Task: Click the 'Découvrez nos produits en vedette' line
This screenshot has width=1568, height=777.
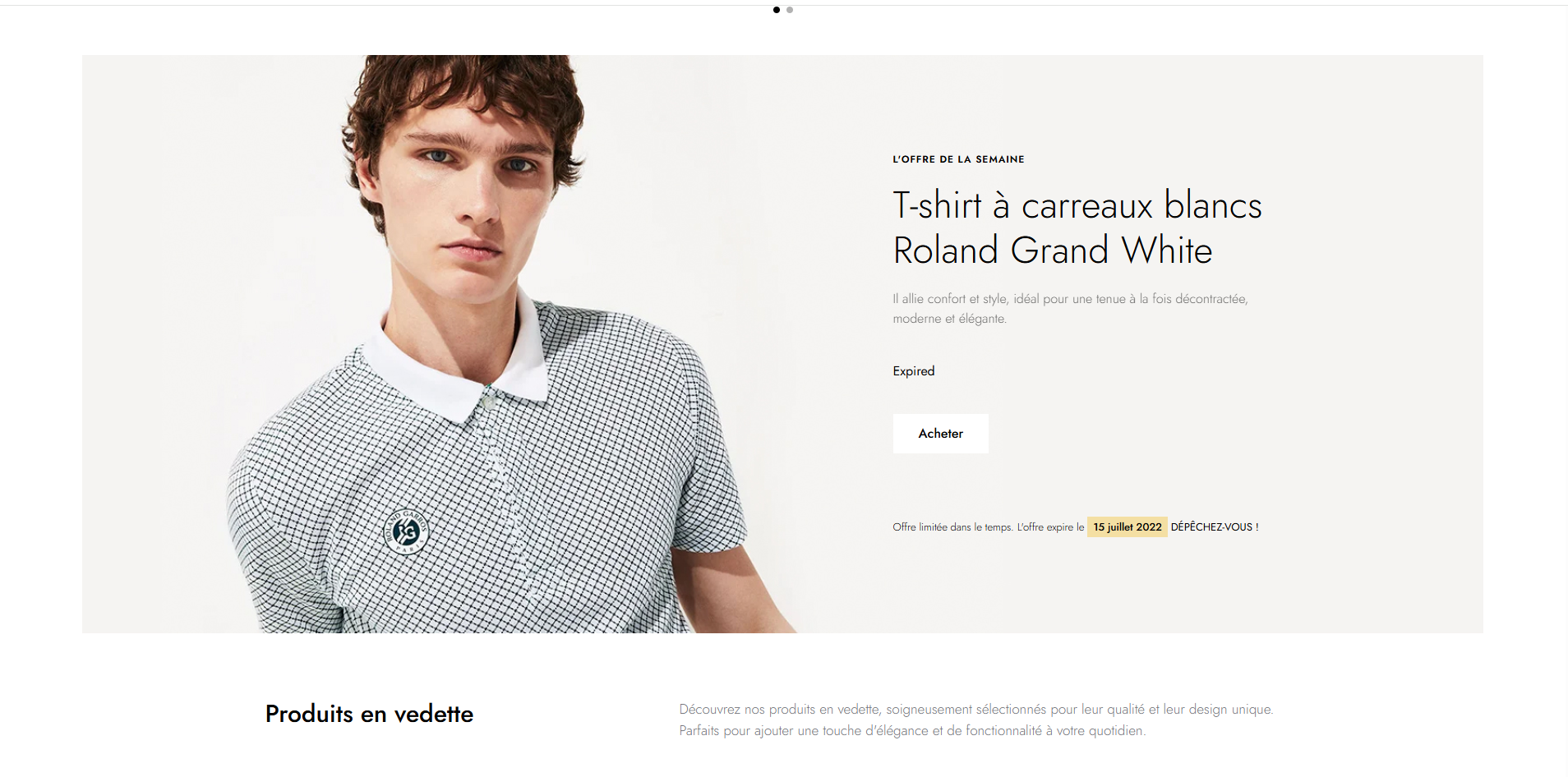Action: 976,710
